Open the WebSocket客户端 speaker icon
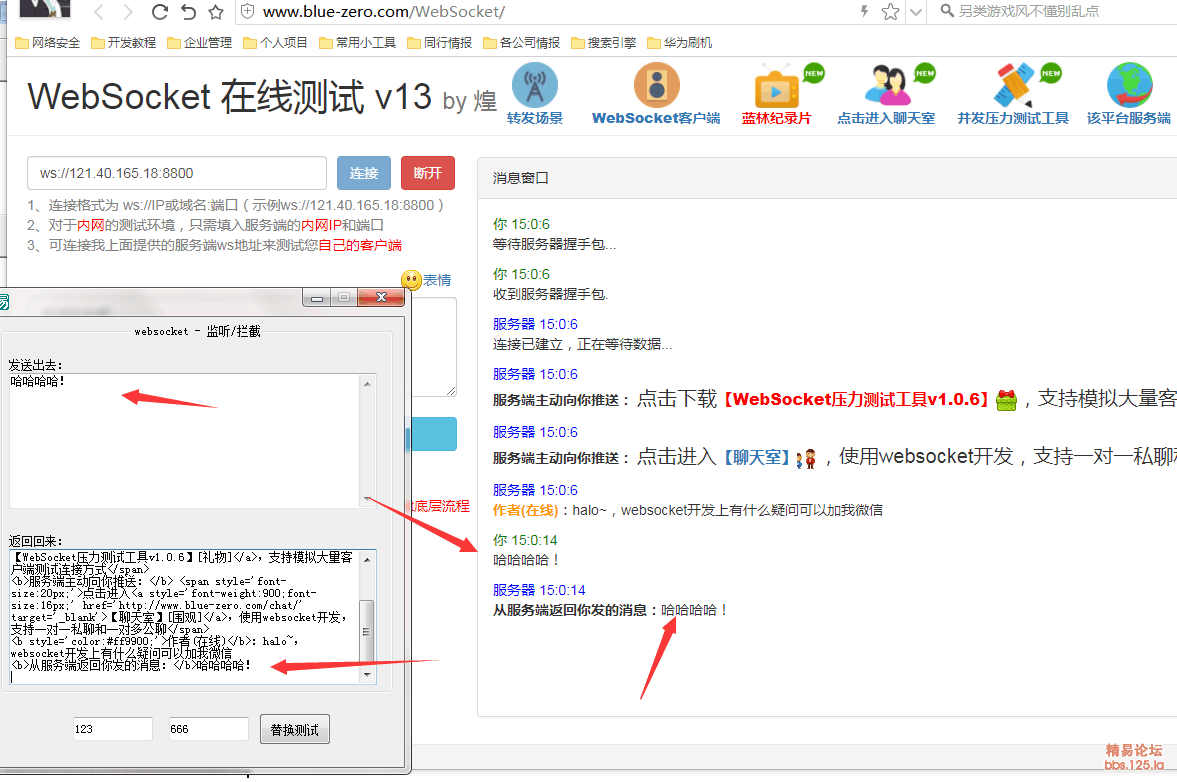This screenshot has height=782, width=1177. (656, 85)
